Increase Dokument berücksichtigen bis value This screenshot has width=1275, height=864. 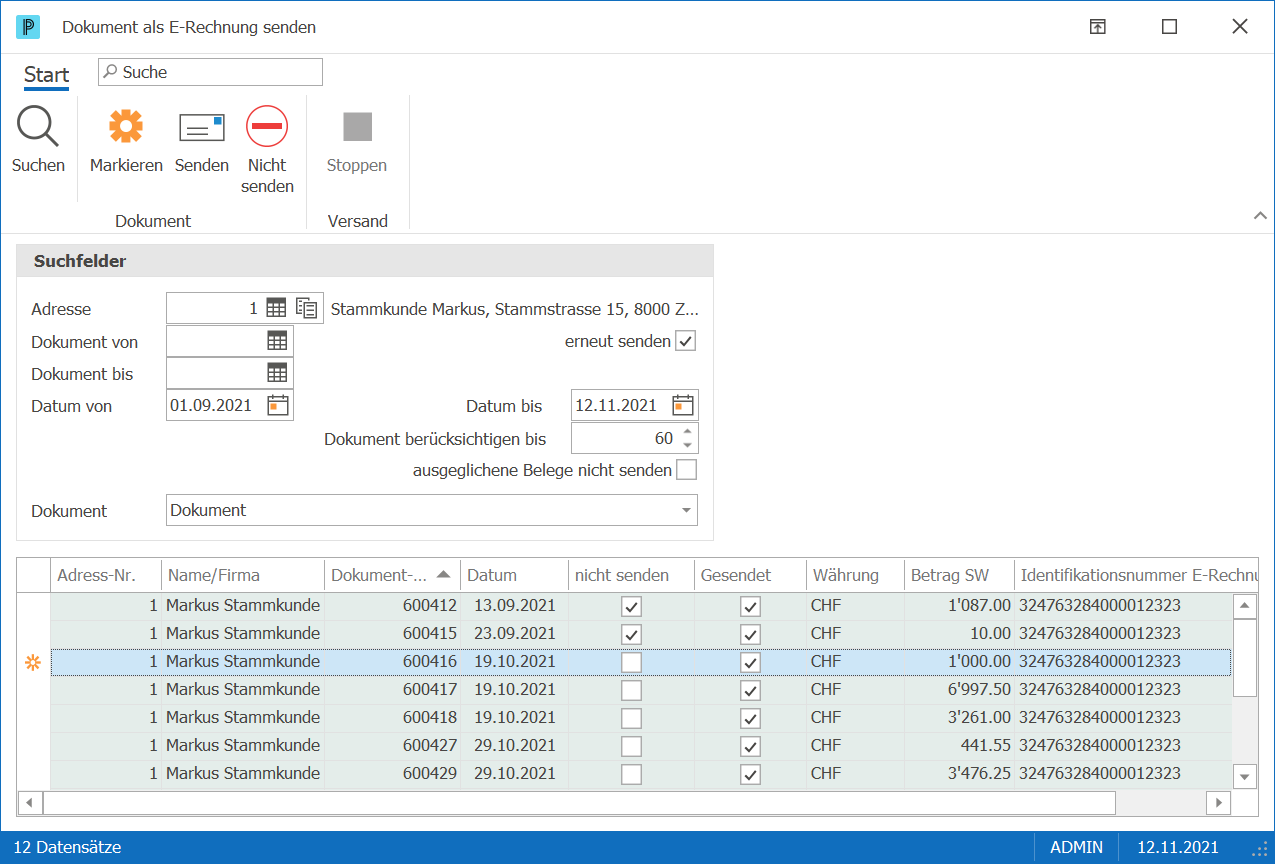(686, 432)
